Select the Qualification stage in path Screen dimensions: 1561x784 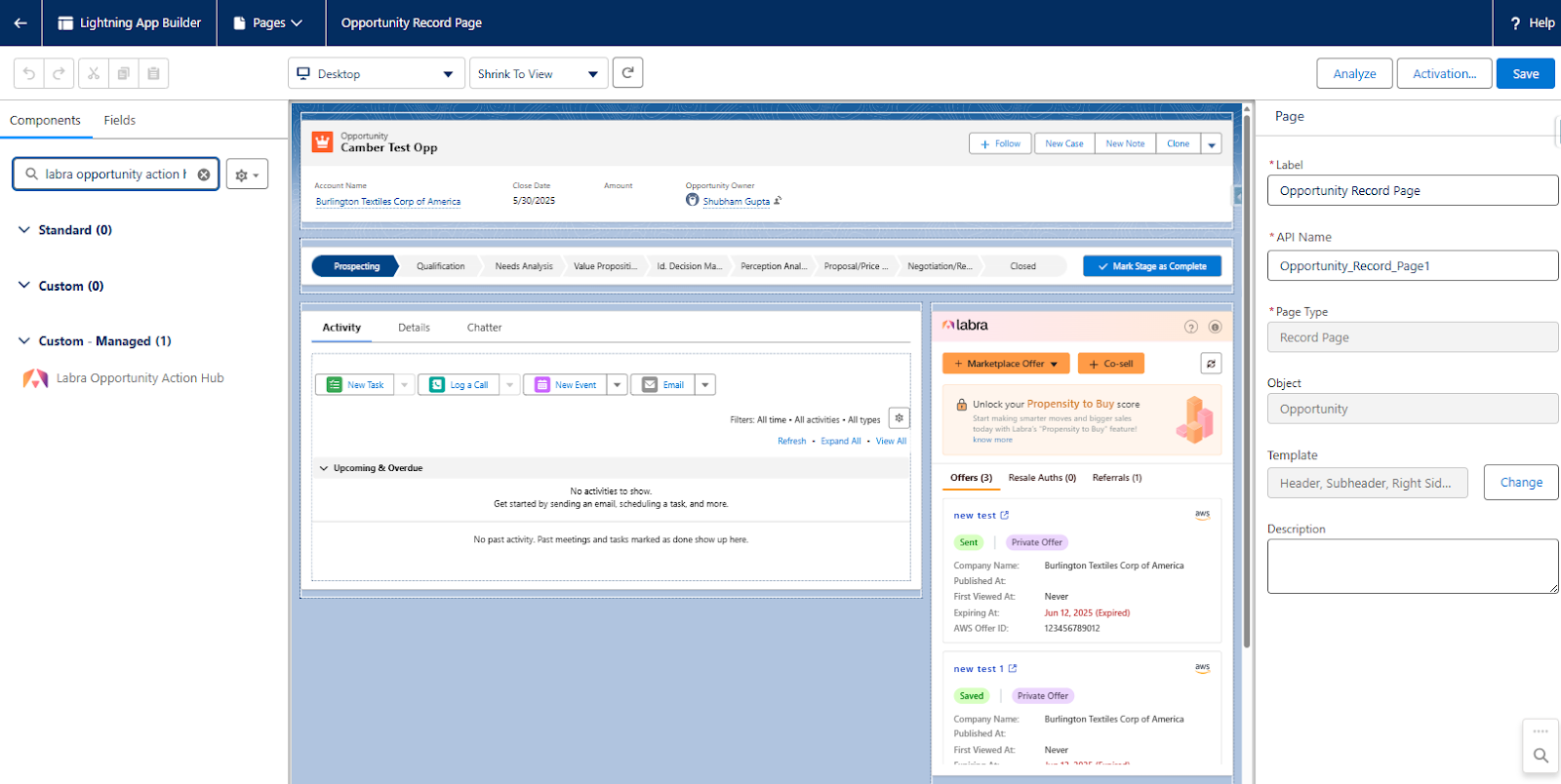click(x=440, y=266)
